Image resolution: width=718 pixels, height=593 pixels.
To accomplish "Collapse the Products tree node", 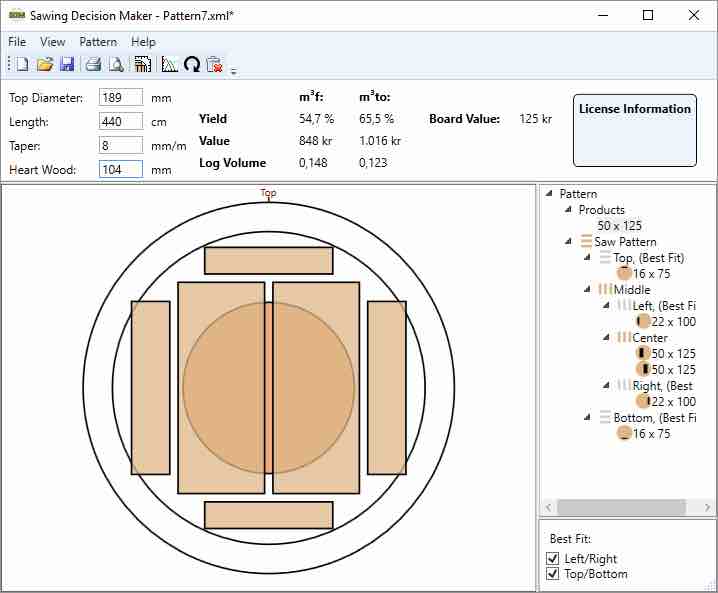I will coord(569,210).
